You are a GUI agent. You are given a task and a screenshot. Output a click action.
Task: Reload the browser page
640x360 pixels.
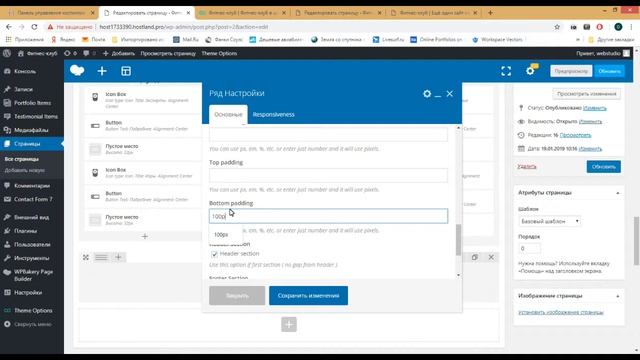point(34,27)
